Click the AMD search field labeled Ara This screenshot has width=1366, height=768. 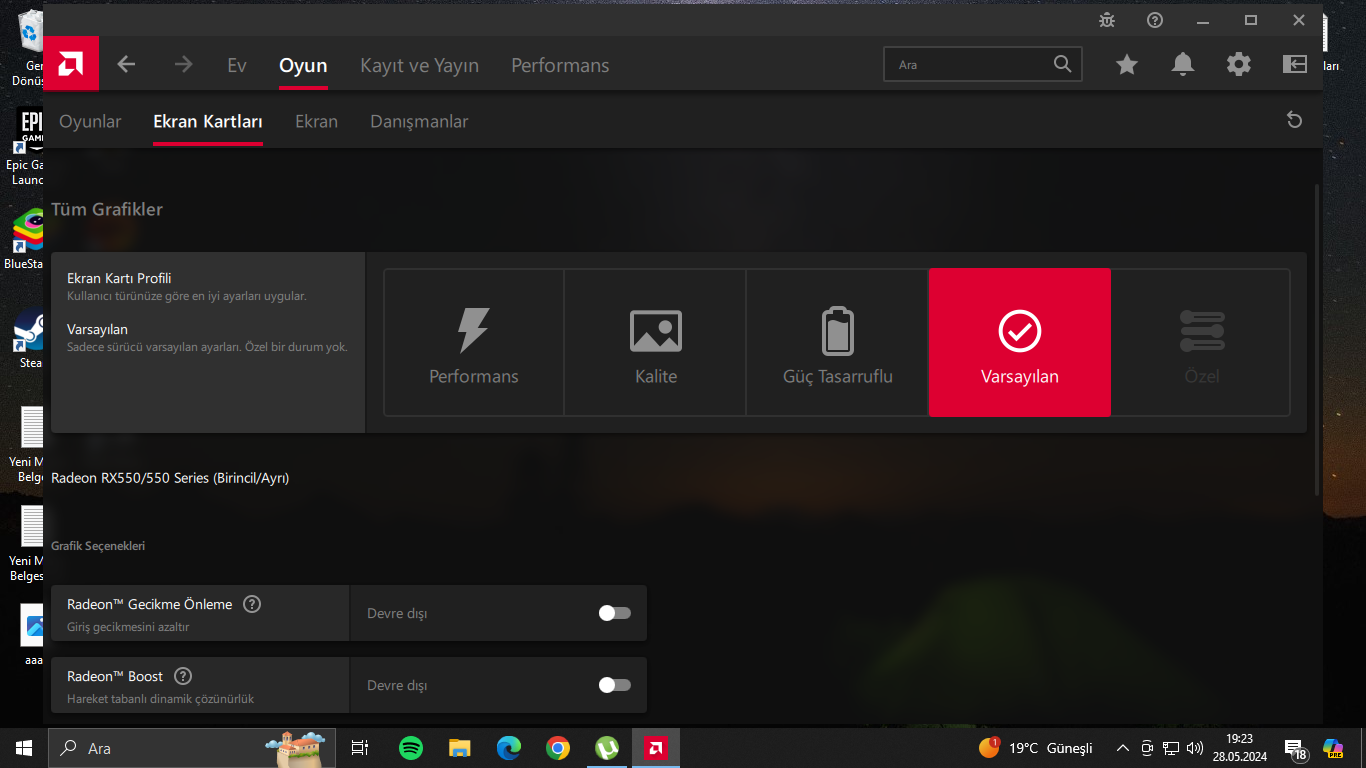[x=983, y=64]
